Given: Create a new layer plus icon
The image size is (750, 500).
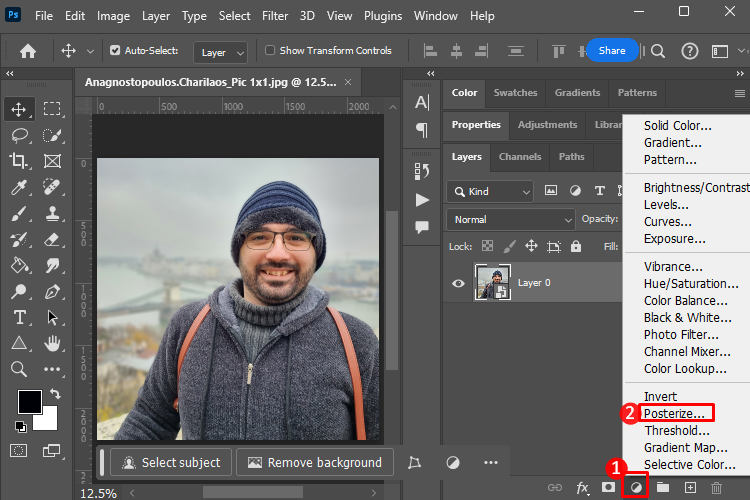Looking at the screenshot, I should point(690,487).
